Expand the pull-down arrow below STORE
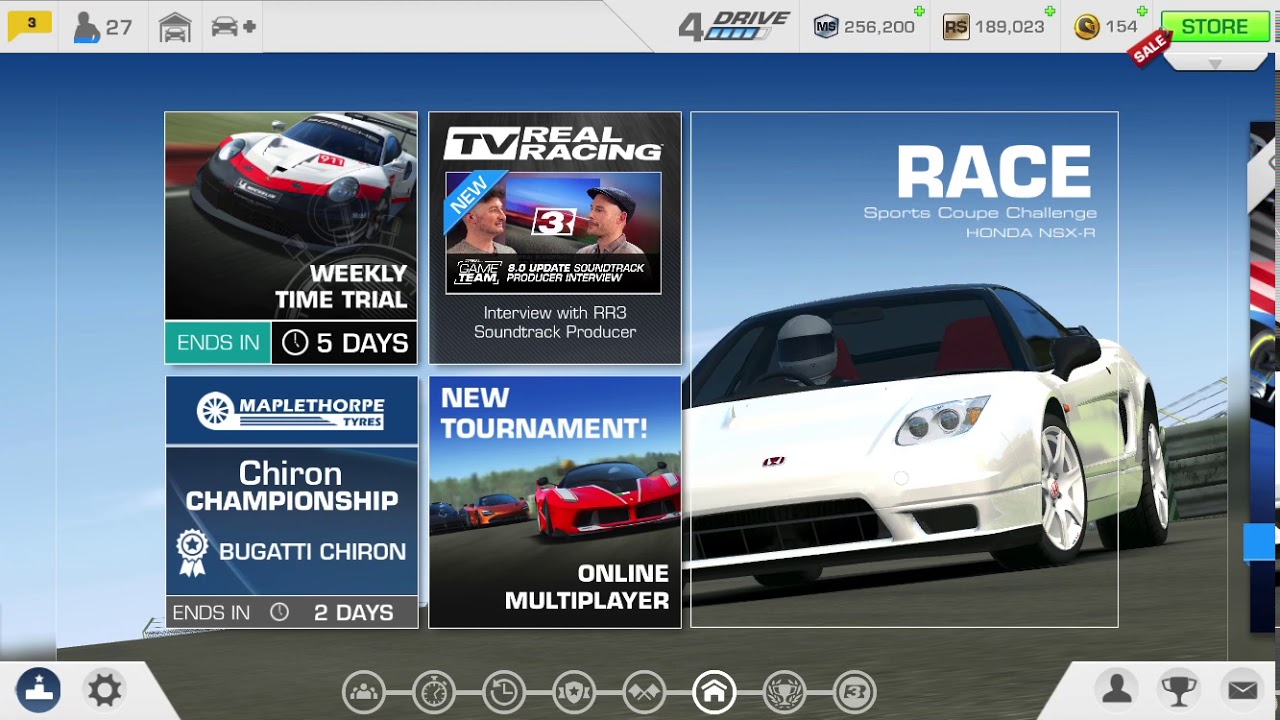 tap(1215, 63)
